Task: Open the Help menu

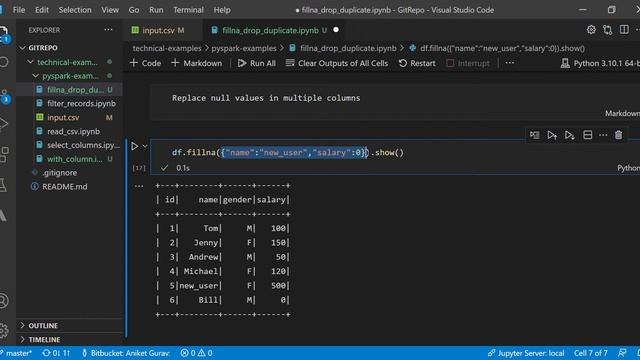Action: [x=222, y=10]
